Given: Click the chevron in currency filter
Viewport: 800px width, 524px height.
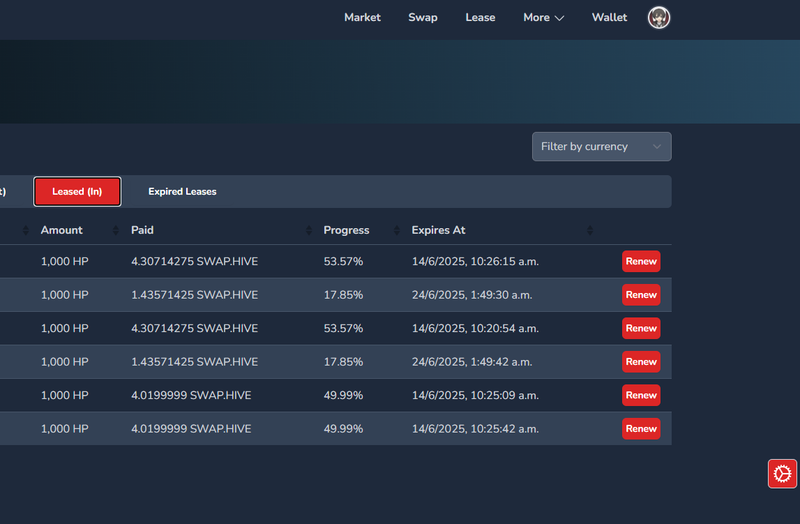Looking at the screenshot, I should 657,147.
